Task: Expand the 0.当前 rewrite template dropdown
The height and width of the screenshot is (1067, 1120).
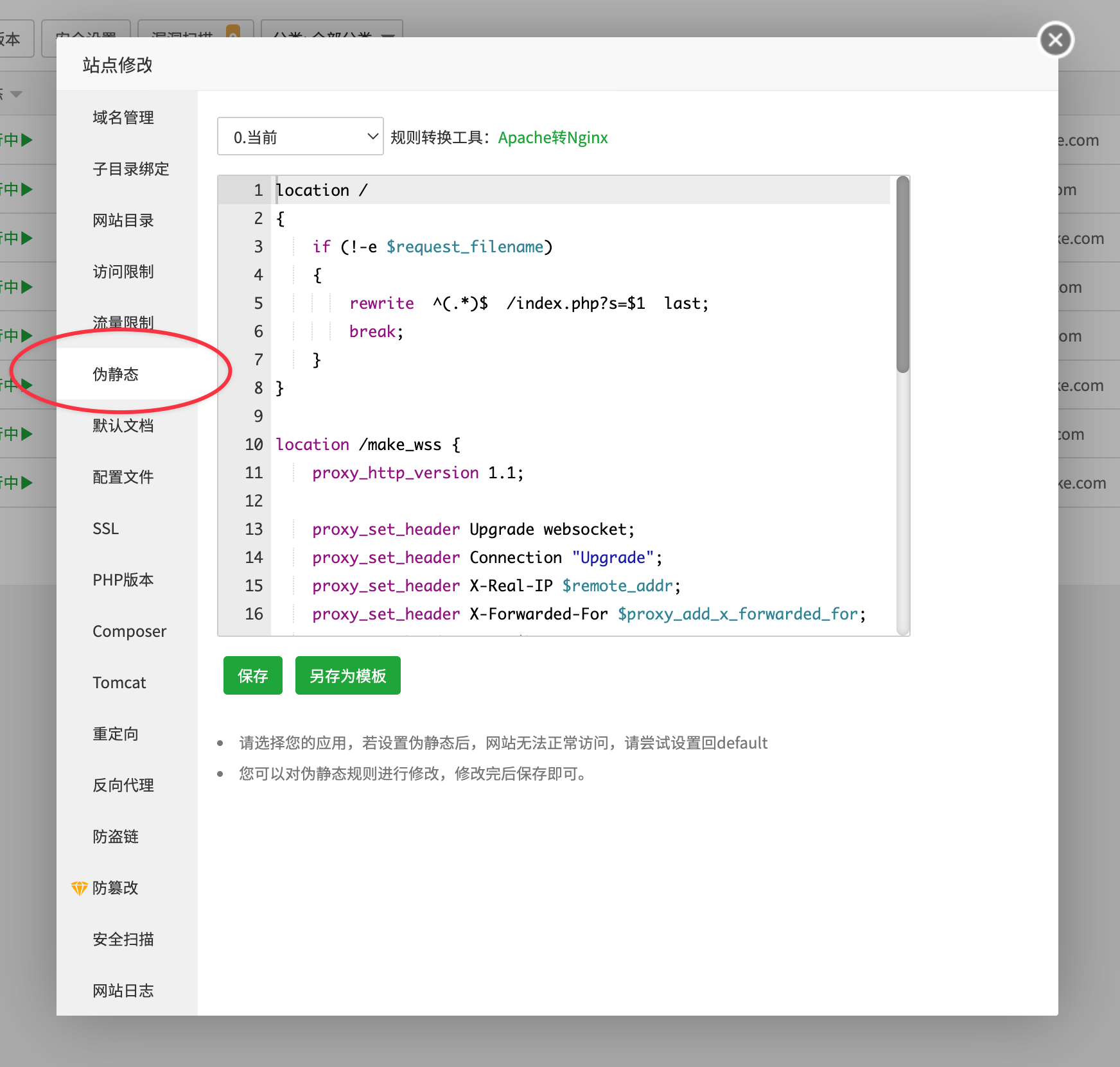Action: 301,136
